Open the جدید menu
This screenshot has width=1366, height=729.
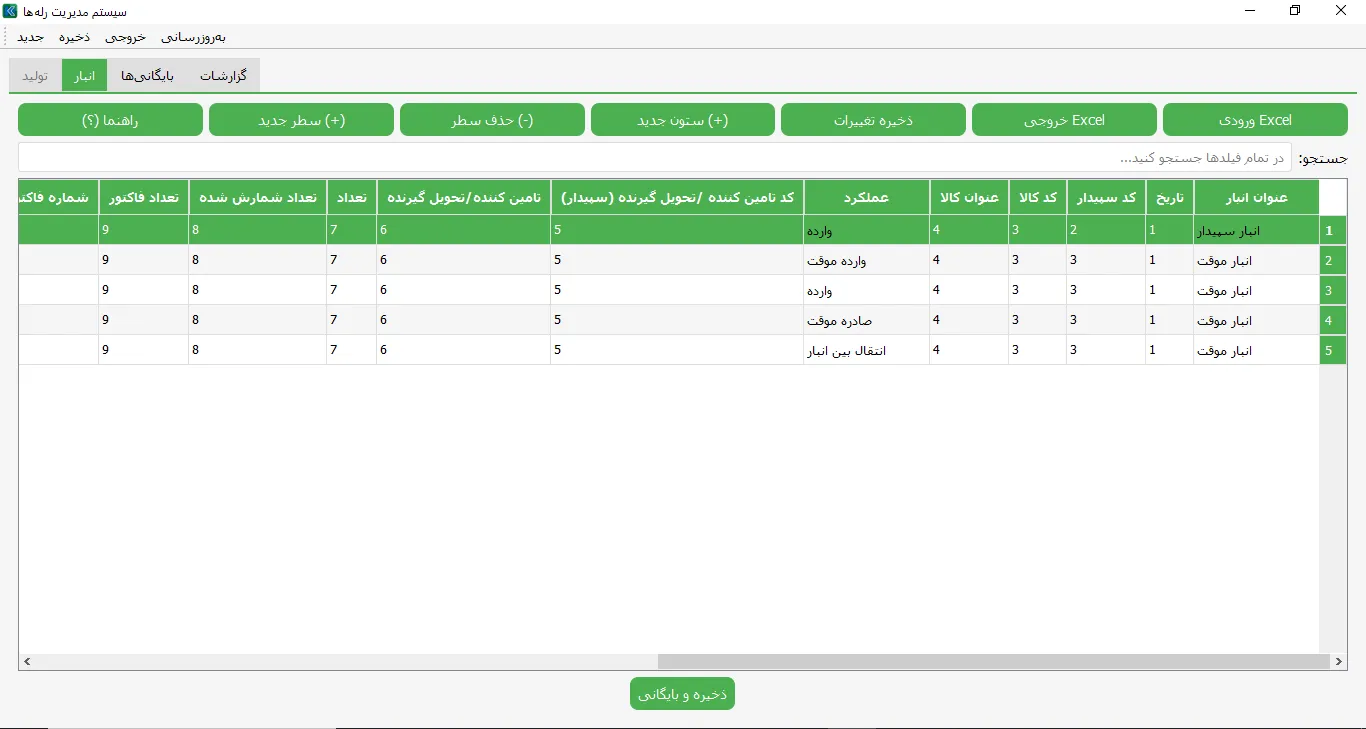[30, 37]
